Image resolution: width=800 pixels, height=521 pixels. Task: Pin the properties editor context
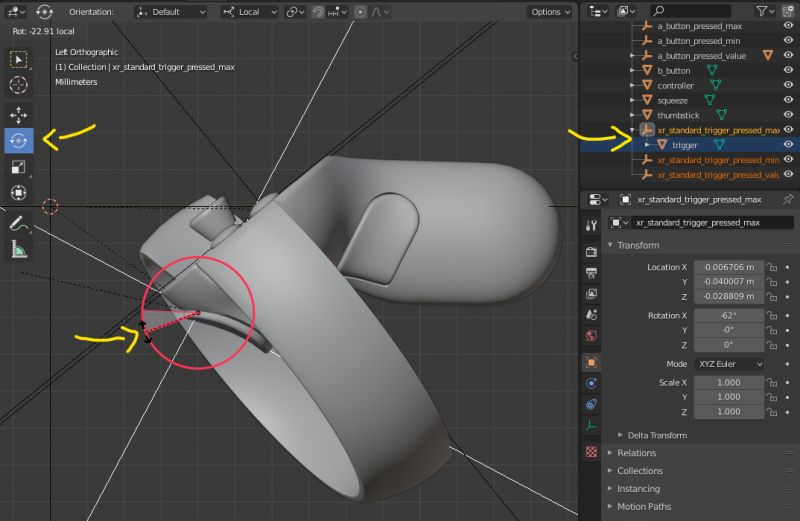tap(788, 200)
